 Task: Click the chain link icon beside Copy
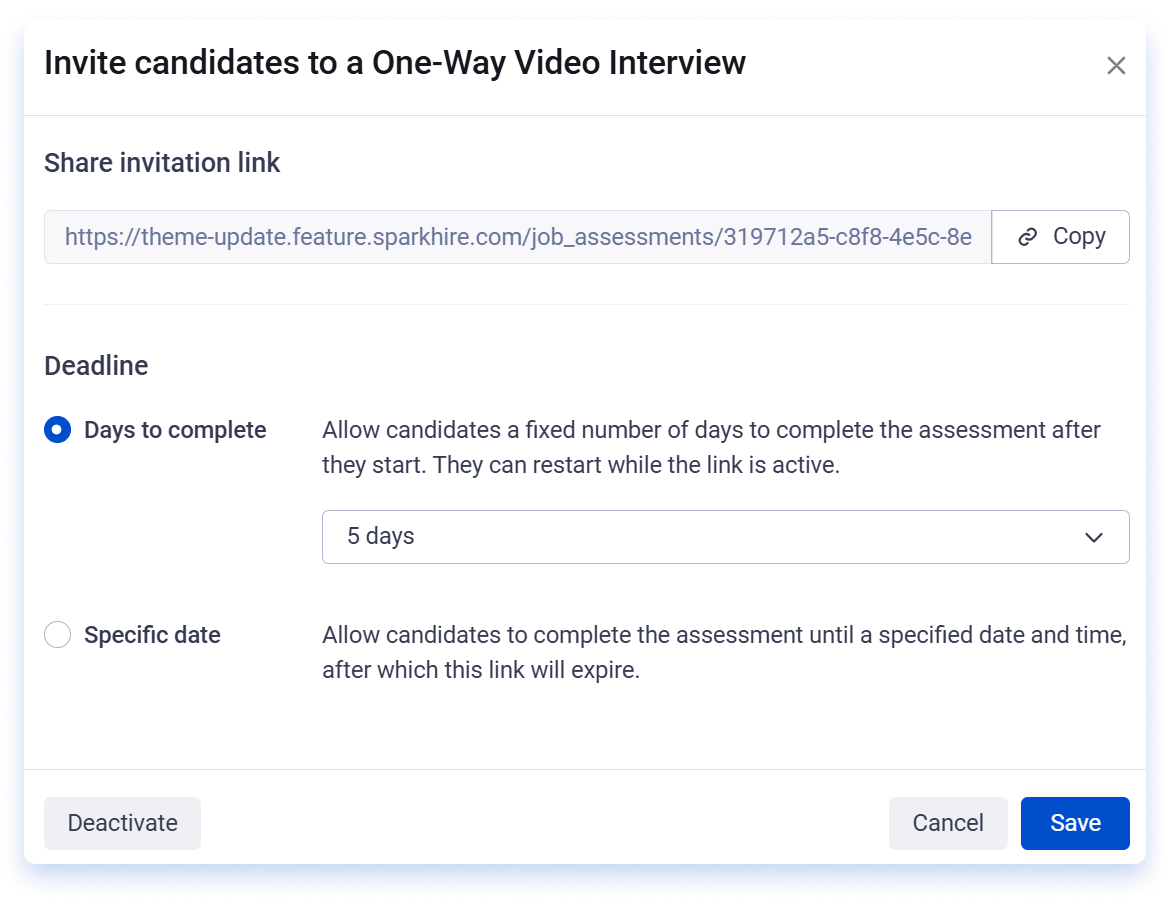click(1027, 237)
